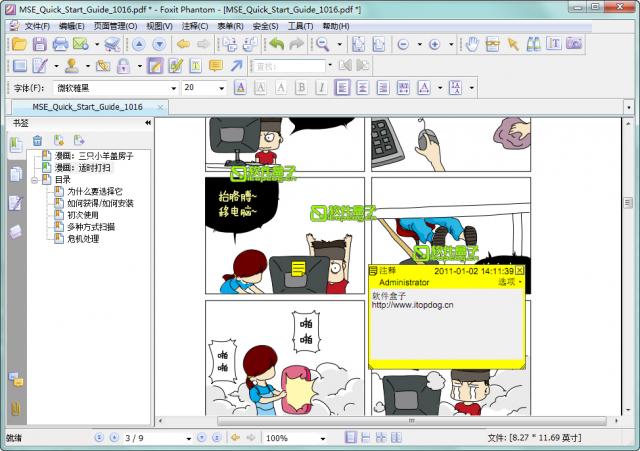Toggle Italic text formatting
The image size is (640, 451).
(321, 88)
